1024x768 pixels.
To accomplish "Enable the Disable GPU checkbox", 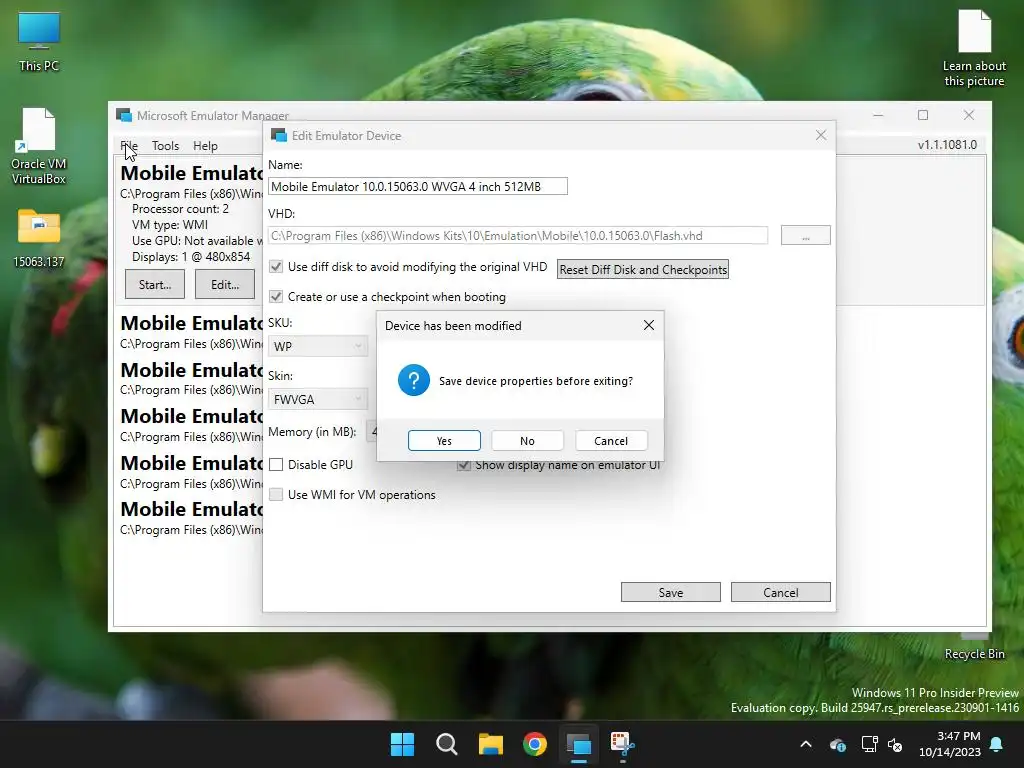I will point(276,464).
